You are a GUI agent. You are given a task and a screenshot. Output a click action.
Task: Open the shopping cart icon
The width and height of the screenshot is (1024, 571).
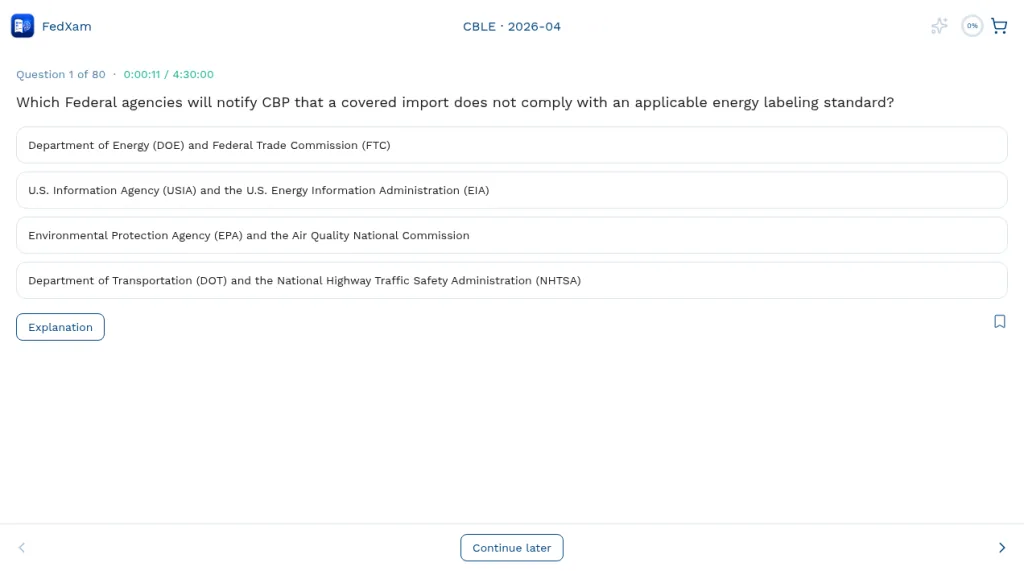coord(999,26)
